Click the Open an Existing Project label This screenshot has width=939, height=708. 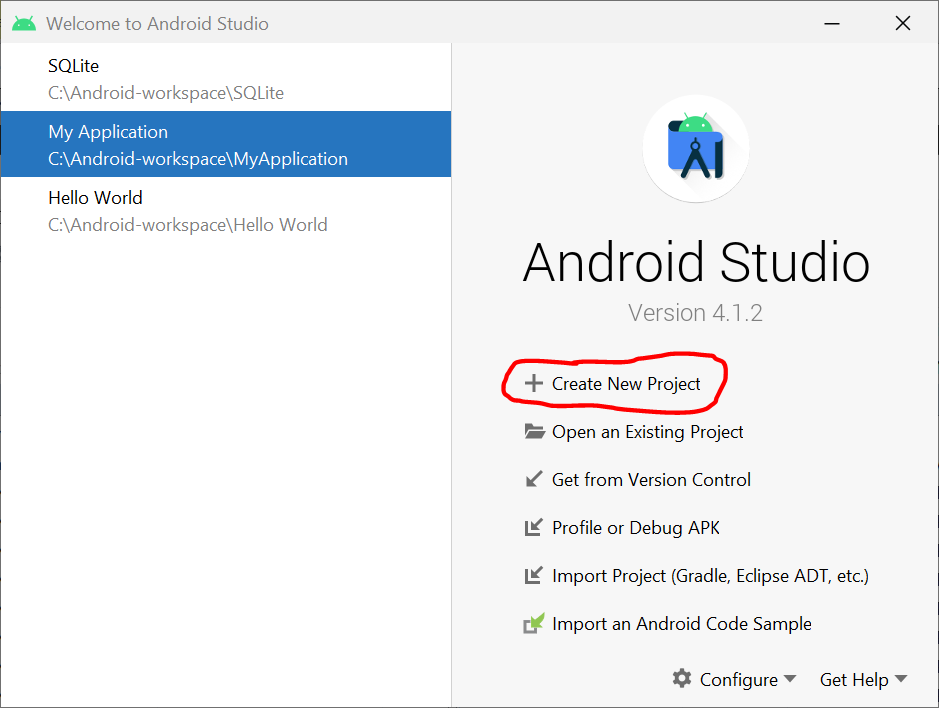647,432
